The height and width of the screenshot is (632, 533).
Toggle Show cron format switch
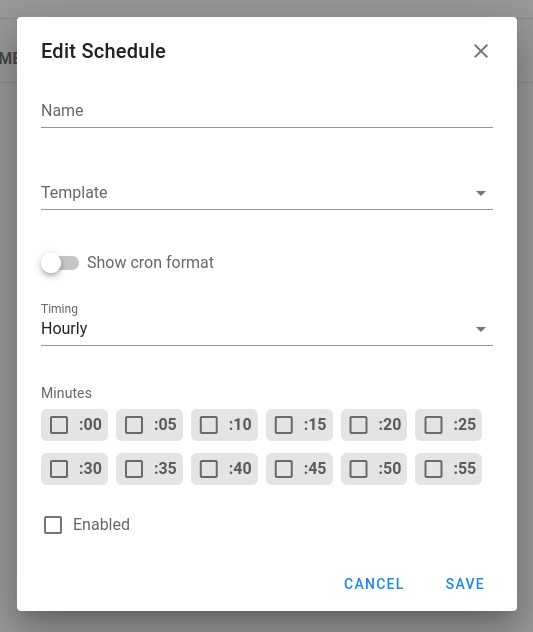[x=60, y=263]
